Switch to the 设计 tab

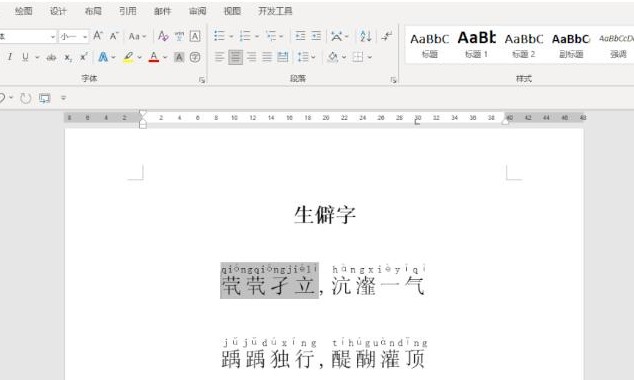58,11
